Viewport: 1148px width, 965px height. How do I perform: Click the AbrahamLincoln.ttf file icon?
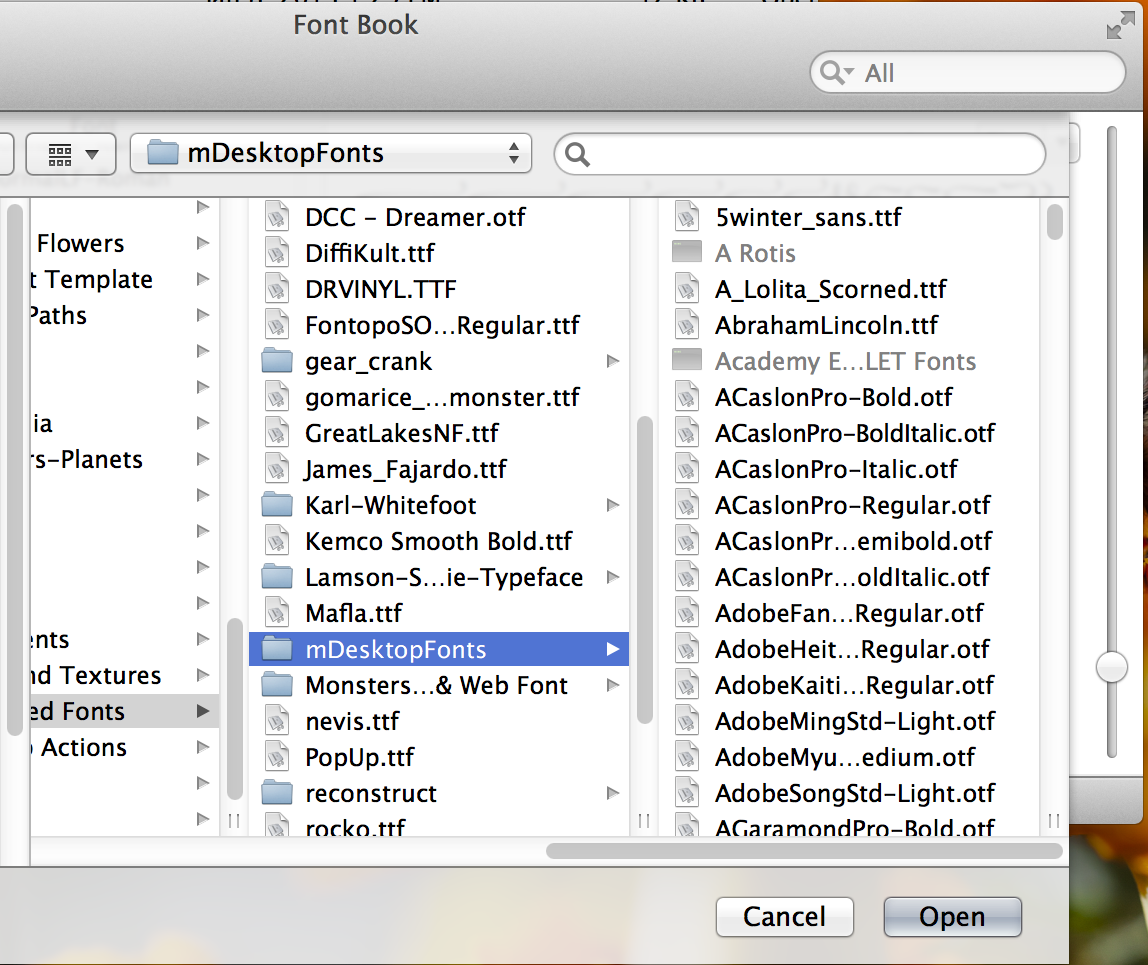(x=687, y=324)
